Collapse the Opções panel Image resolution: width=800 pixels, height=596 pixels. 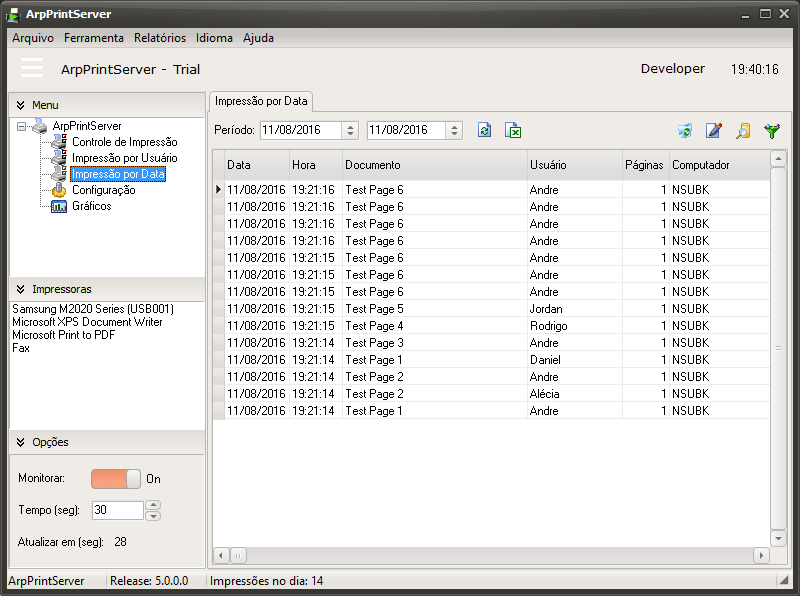pyautogui.click(x=21, y=442)
